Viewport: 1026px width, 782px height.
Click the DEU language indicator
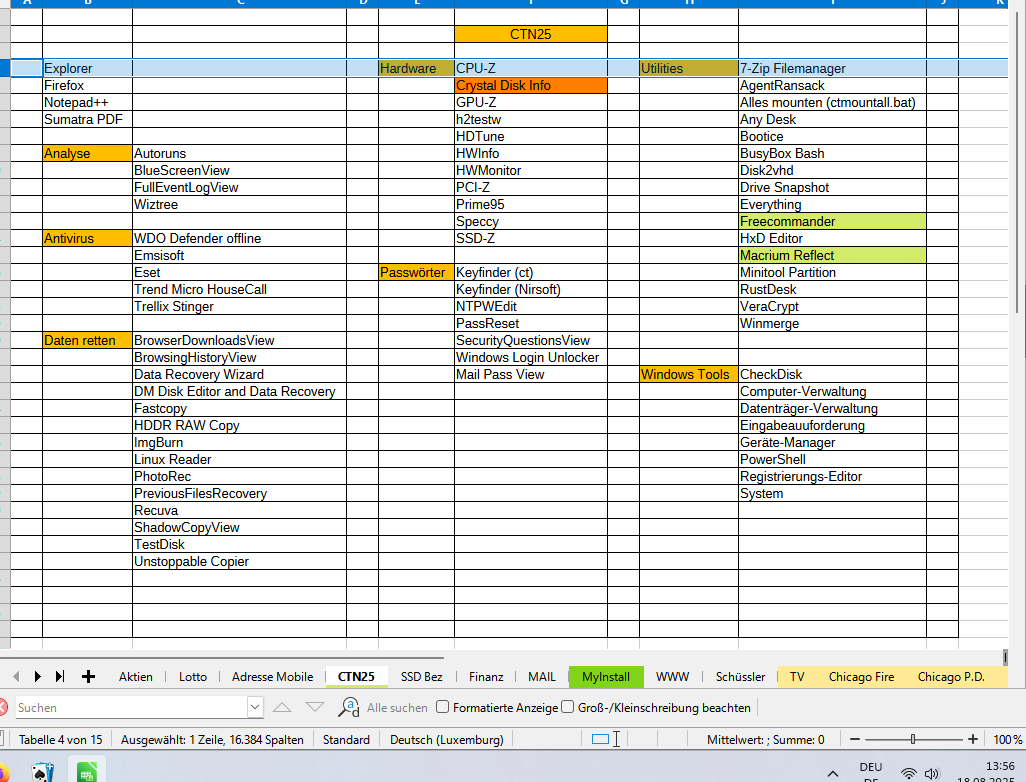tap(870, 767)
